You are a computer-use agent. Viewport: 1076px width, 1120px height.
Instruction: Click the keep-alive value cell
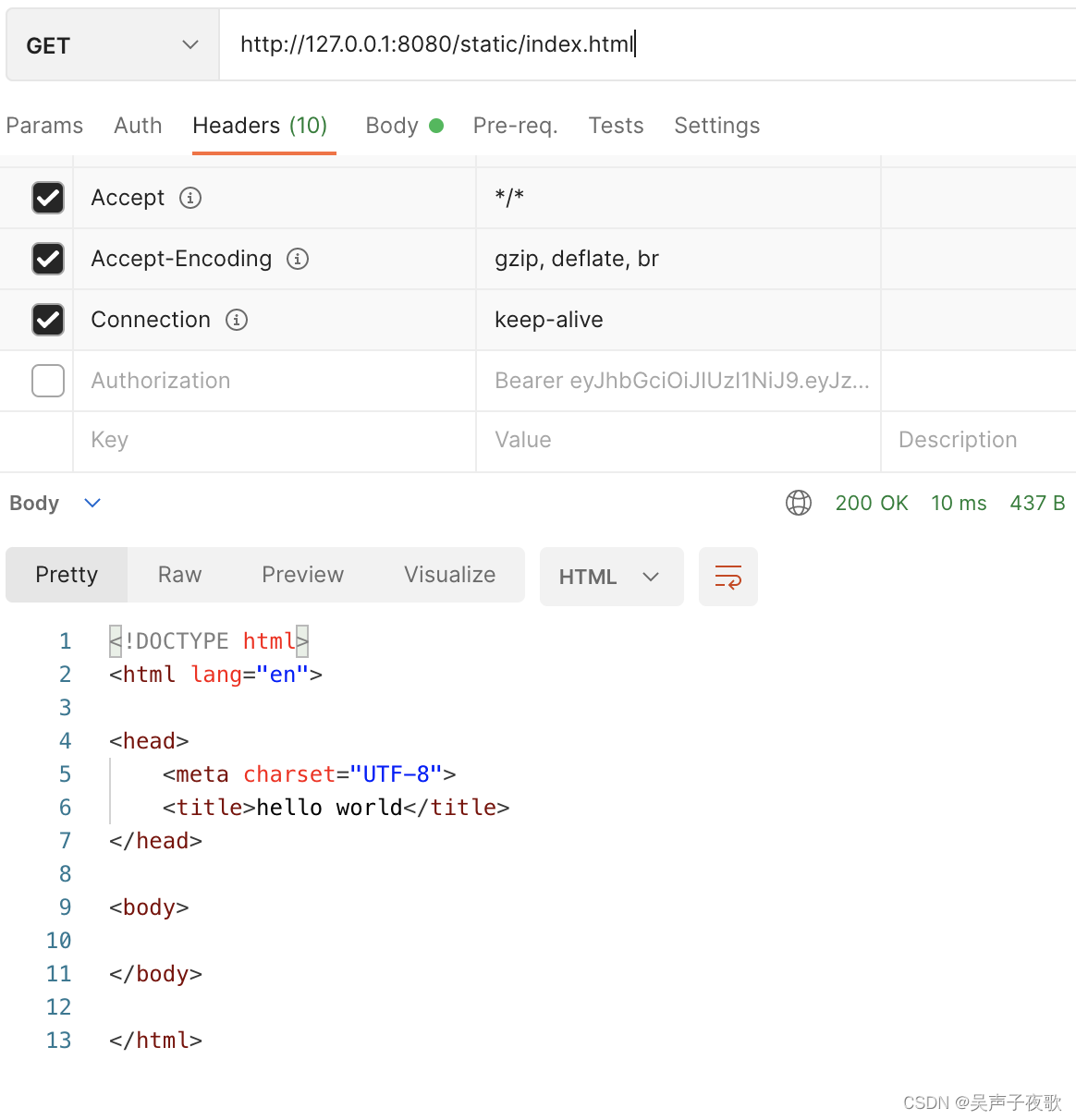(679, 320)
